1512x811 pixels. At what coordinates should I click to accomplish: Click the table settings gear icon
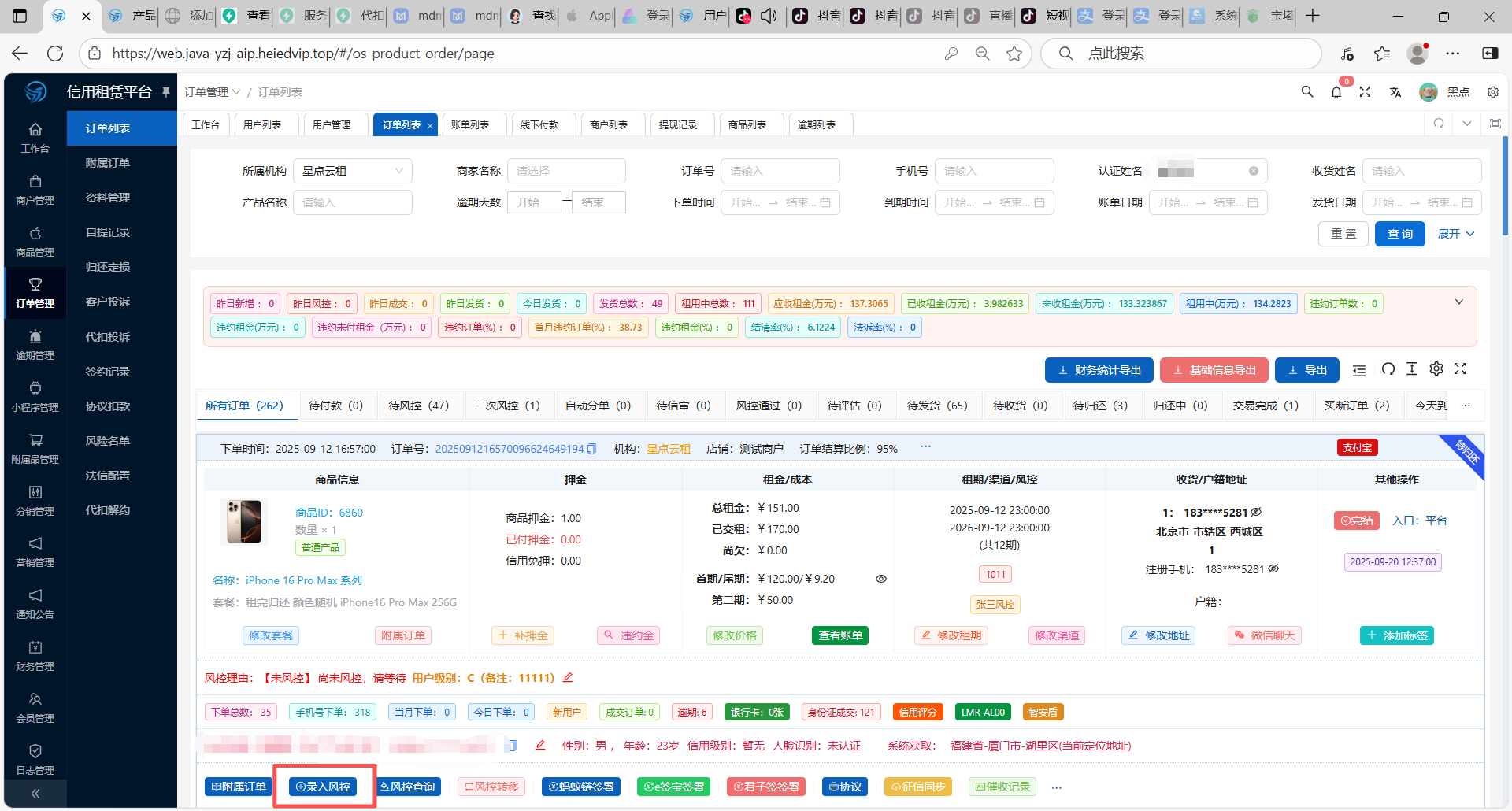pos(1436,369)
